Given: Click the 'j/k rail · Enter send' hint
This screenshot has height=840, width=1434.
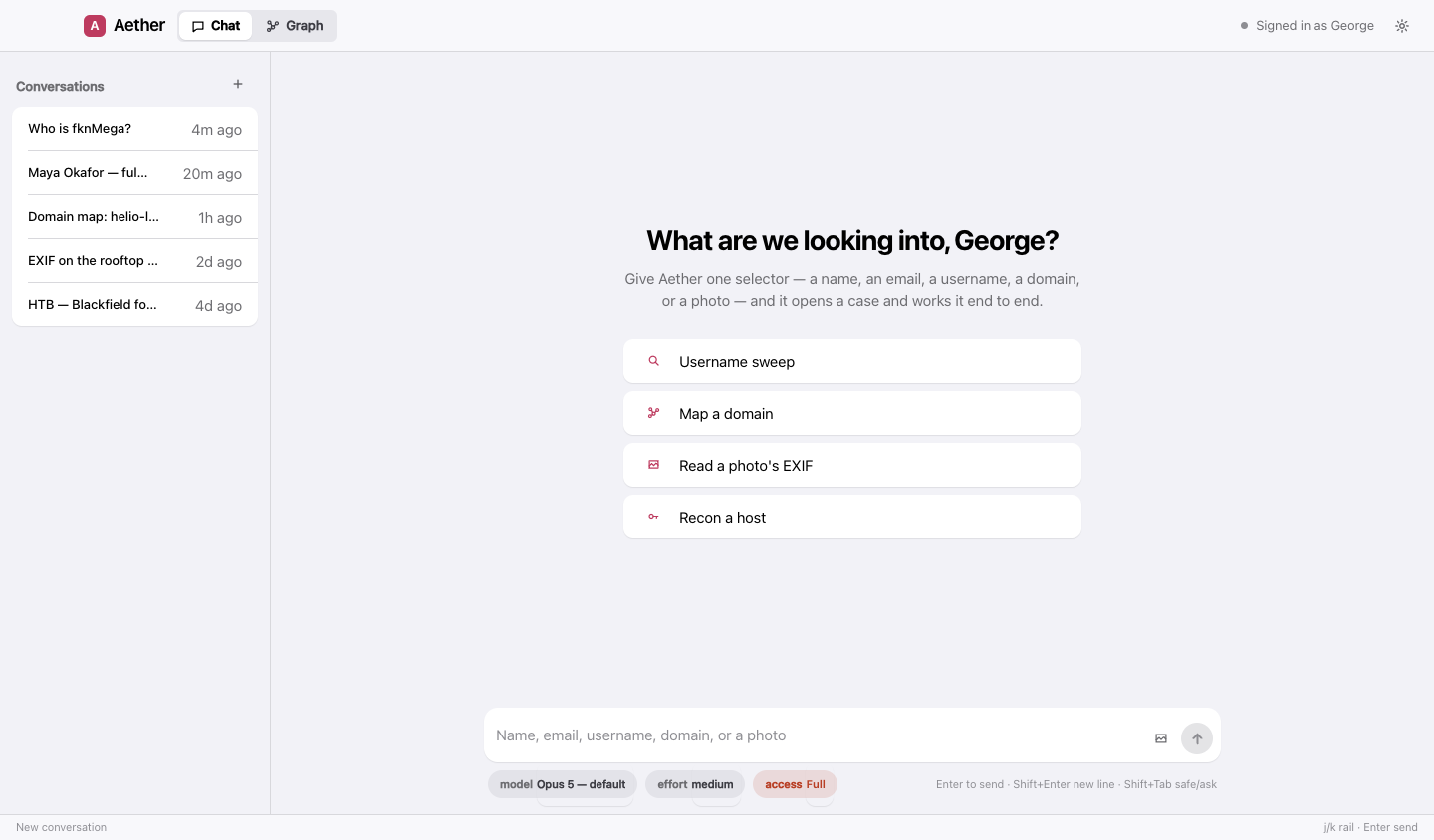Looking at the screenshot, I should click(1370, 827).
